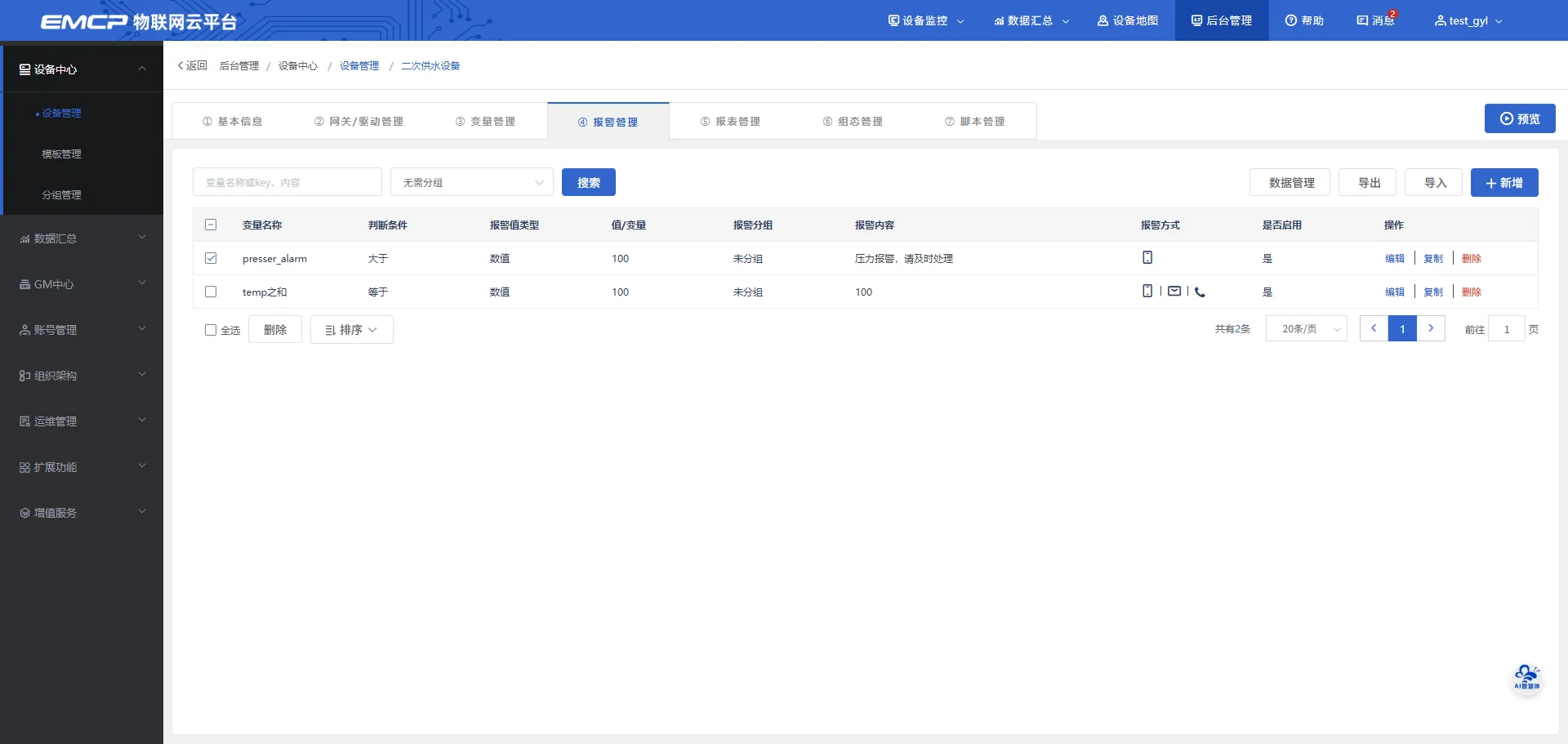
Task: Click the 导出 export button
Action: (x=1368, y=182)
